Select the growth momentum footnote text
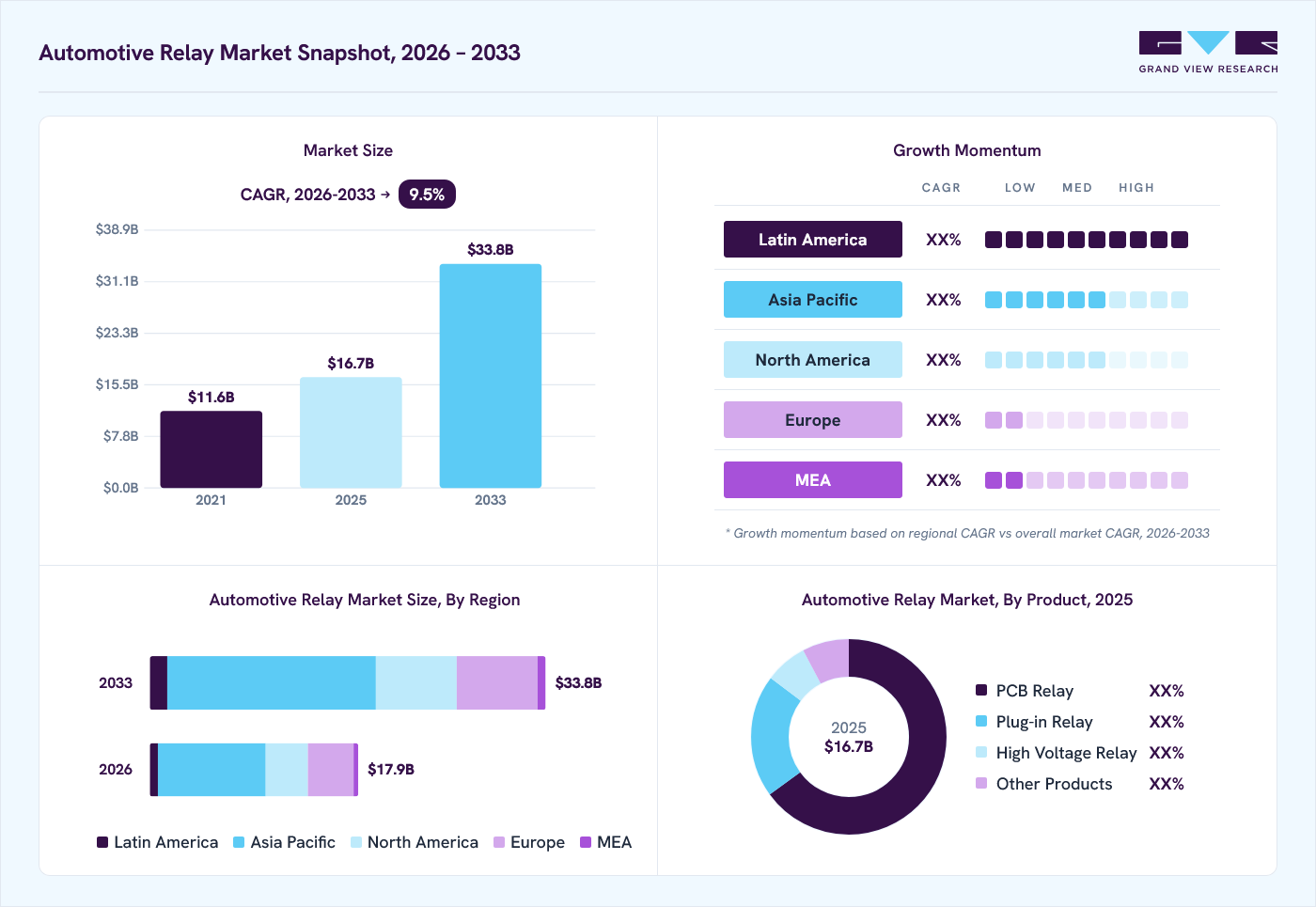This screenshot has height=907, width=1316. pyautogui.click(x=967, y=533)
